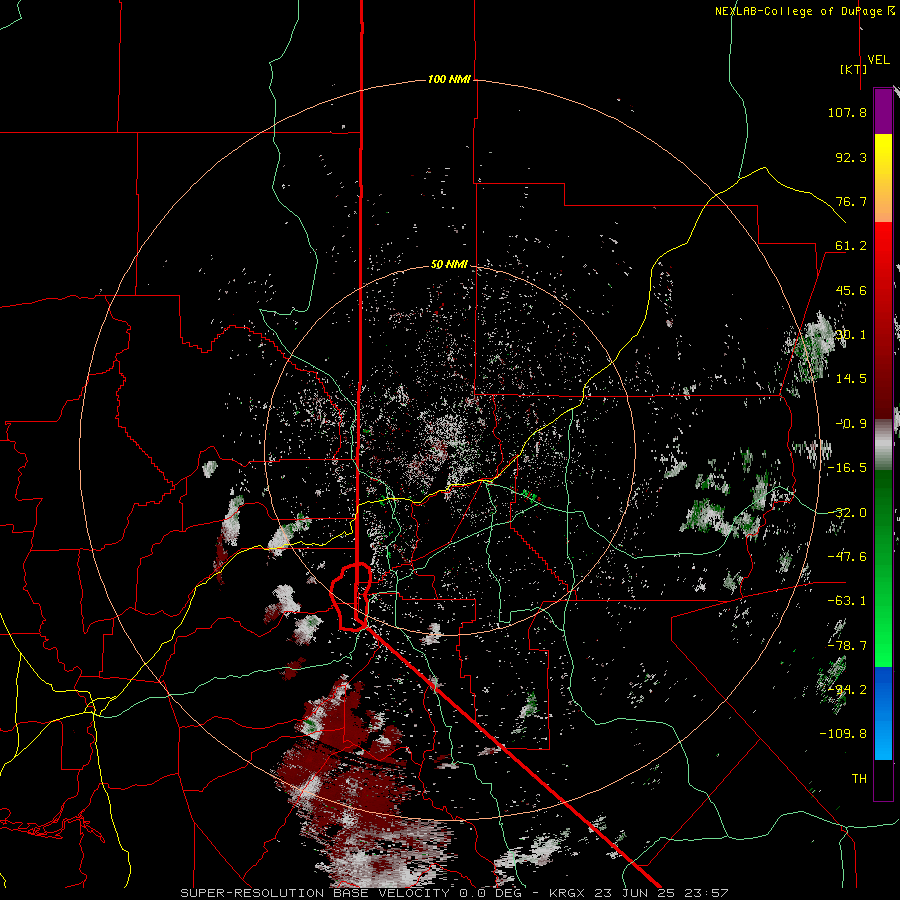Click the -78.7 scale value

[847, 646]
